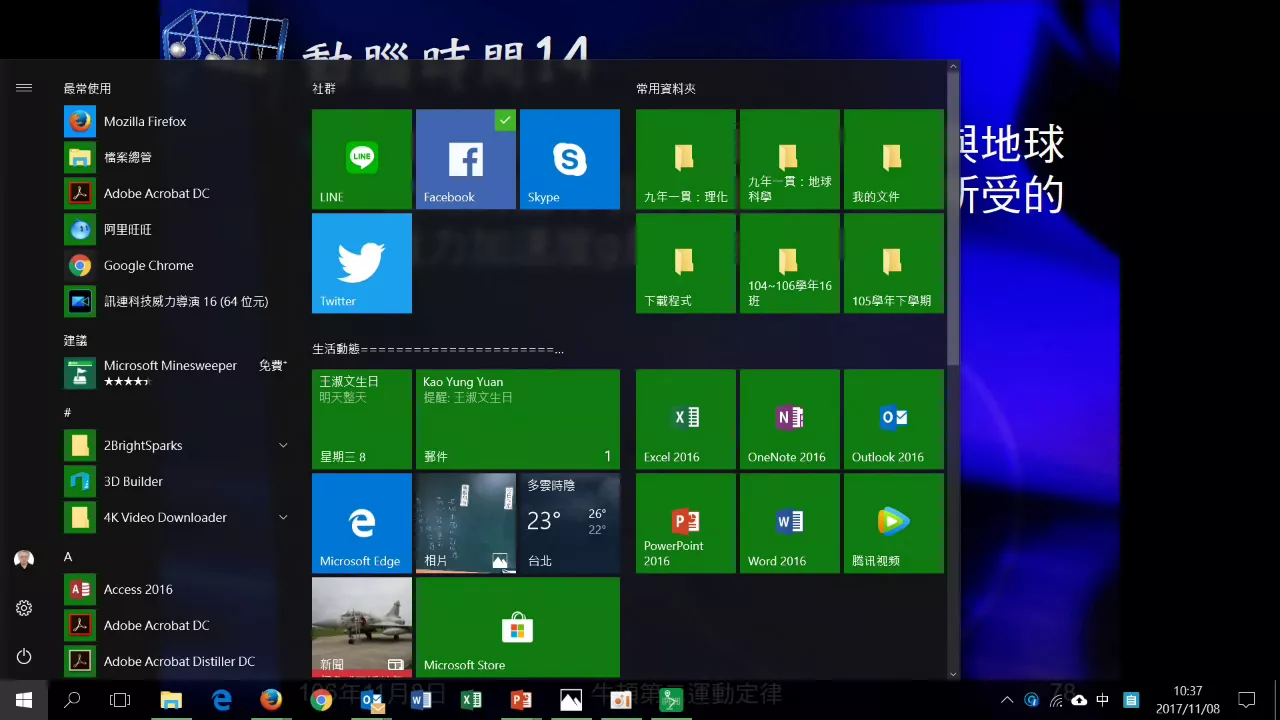Open PowerPoint from the taskbar
The image size is (1280, 720).
point(521,700)
